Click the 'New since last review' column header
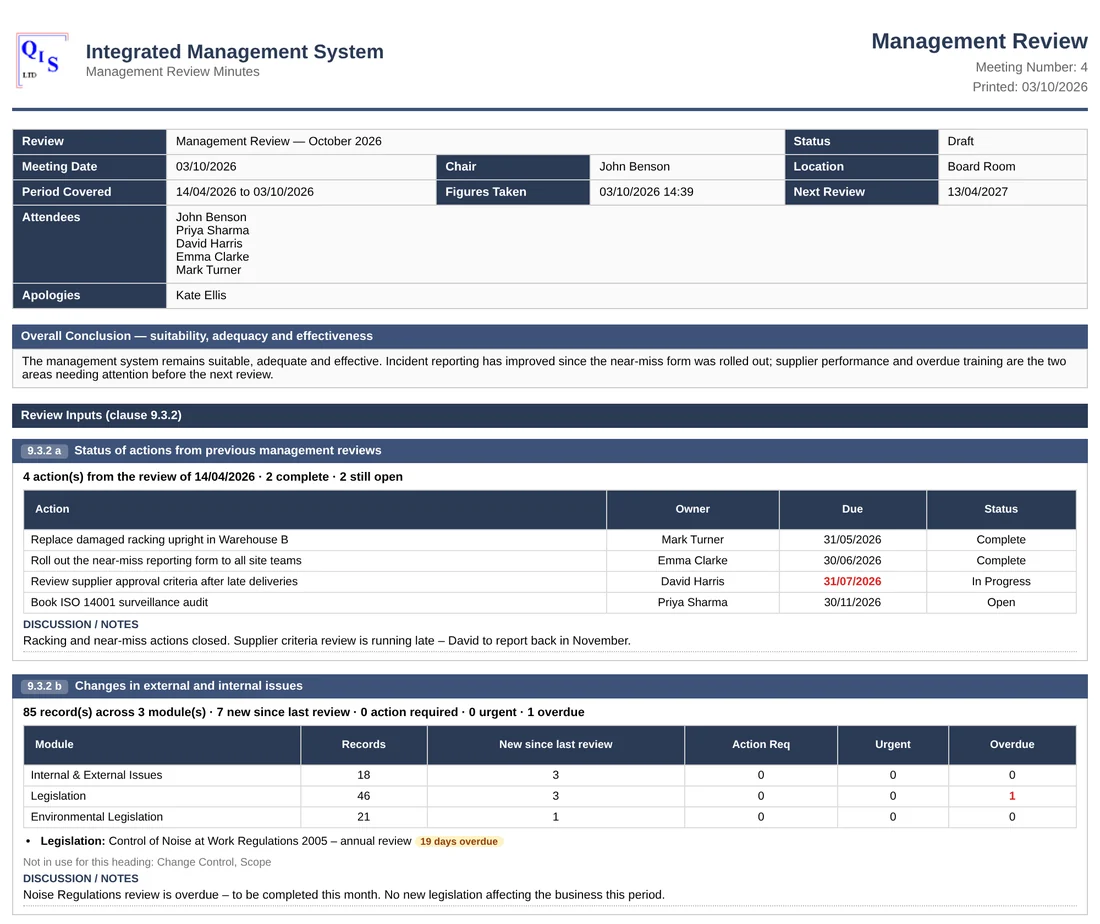The width and height of the screenshot is (1100, 924). pos(555,744)
